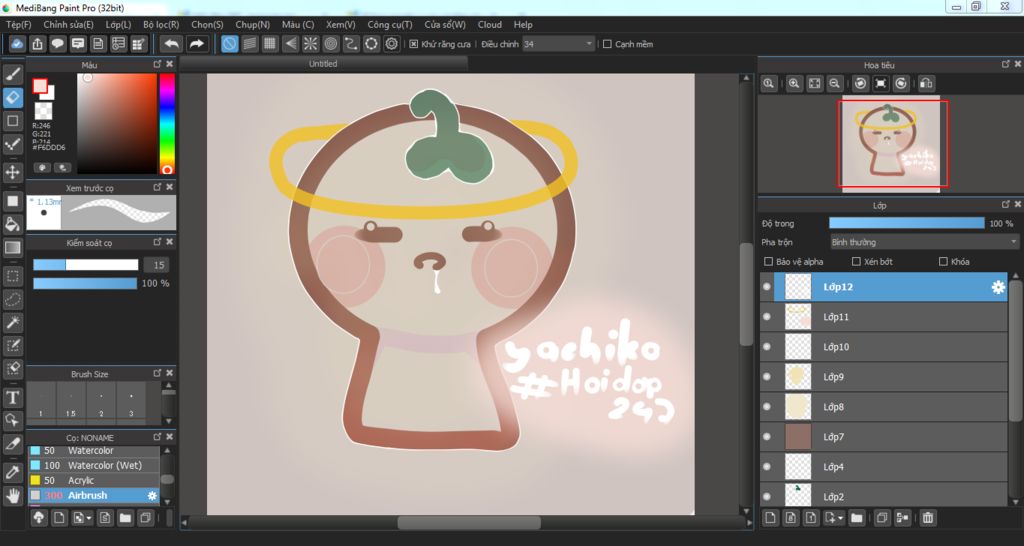Flip the view in Navigator panel

coord(926,84)
